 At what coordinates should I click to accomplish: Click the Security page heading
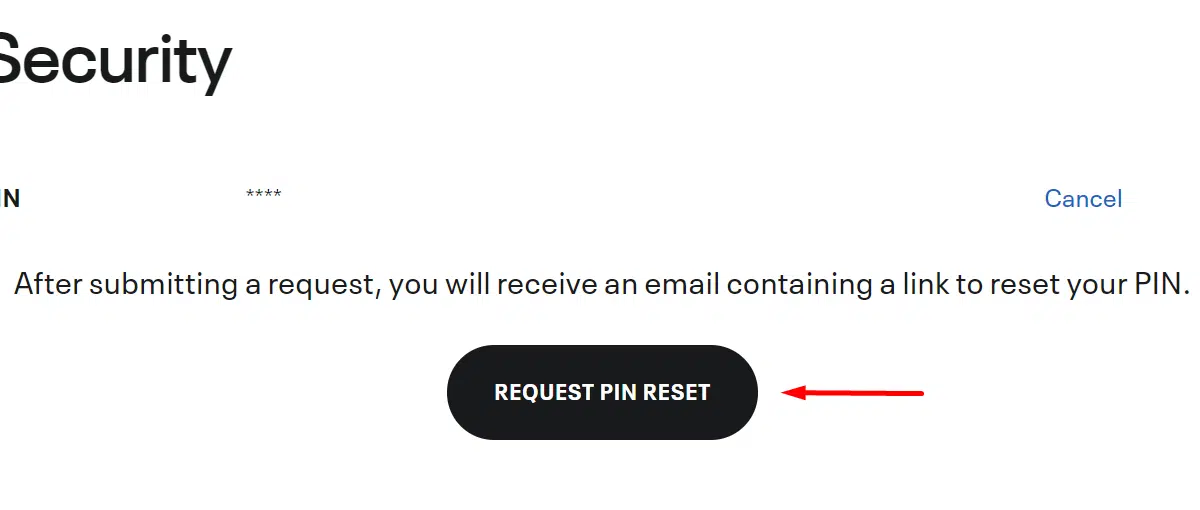[x=114, y=62]
